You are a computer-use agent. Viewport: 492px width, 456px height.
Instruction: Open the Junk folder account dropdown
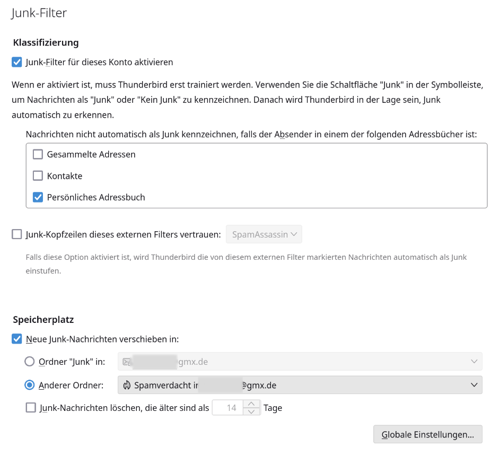click(300, 362)
